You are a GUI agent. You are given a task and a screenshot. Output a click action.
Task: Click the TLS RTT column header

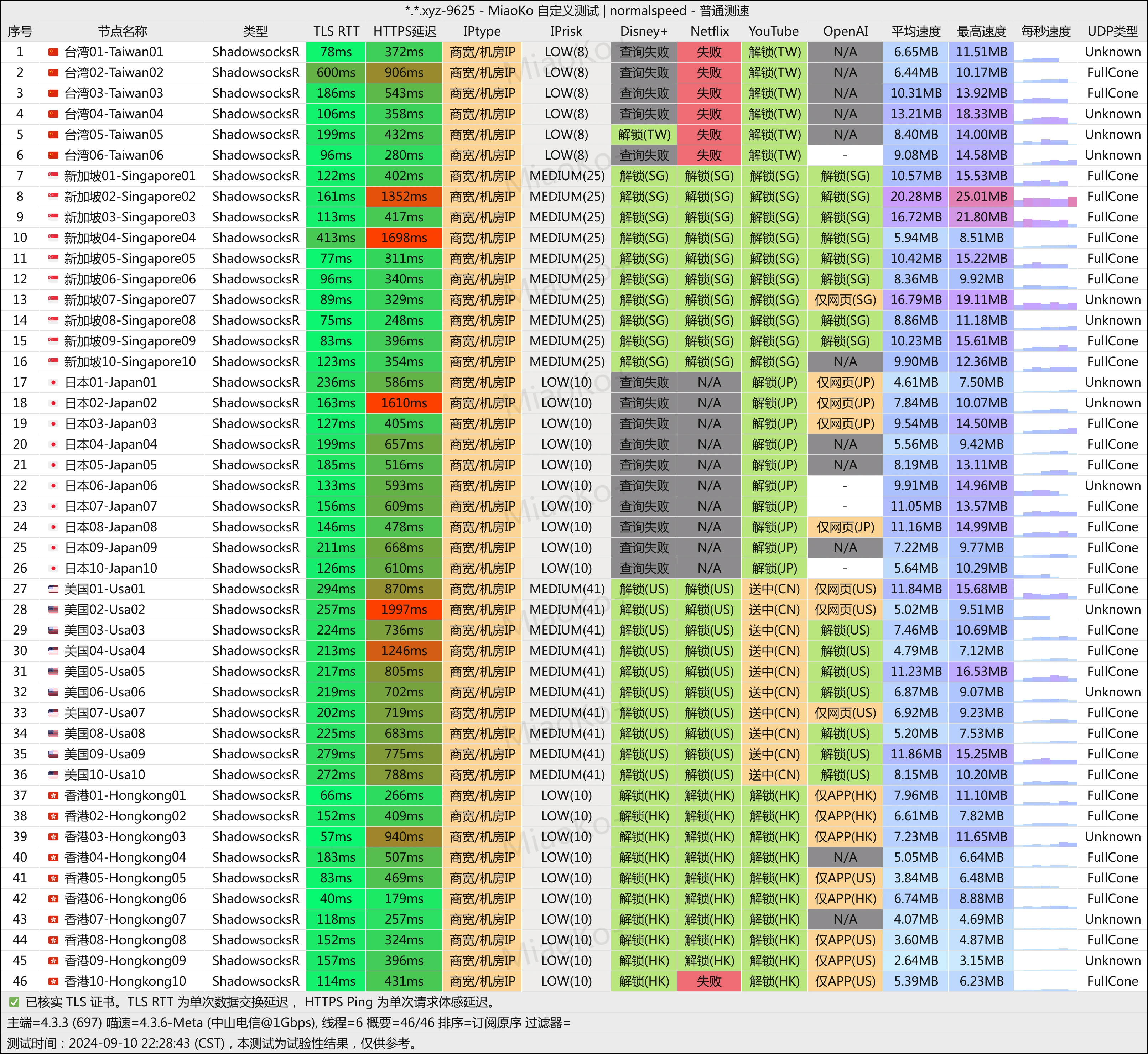point(336,31)
